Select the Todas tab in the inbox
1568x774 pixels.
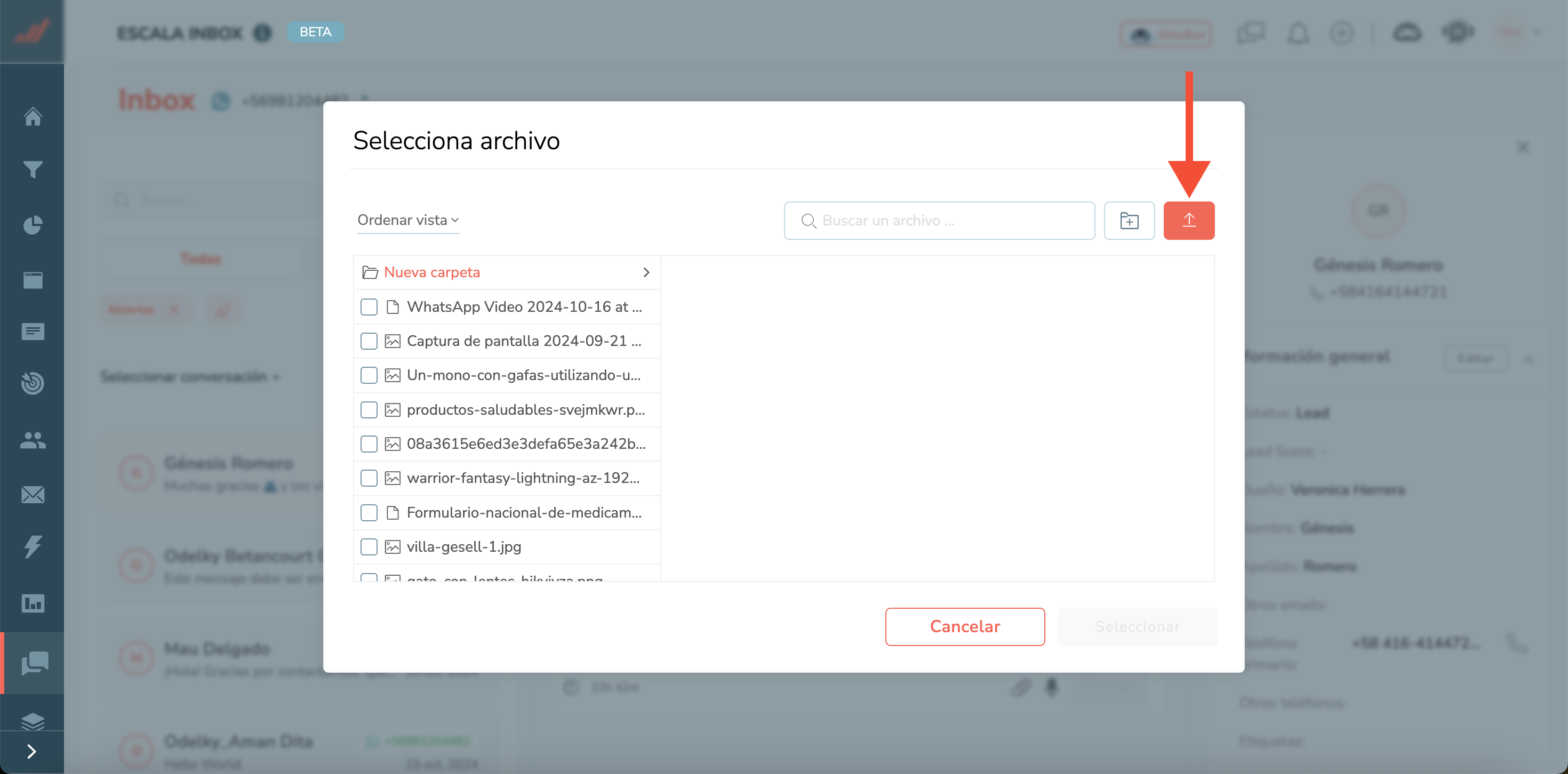pyautogui.click(x=201, y=259)
